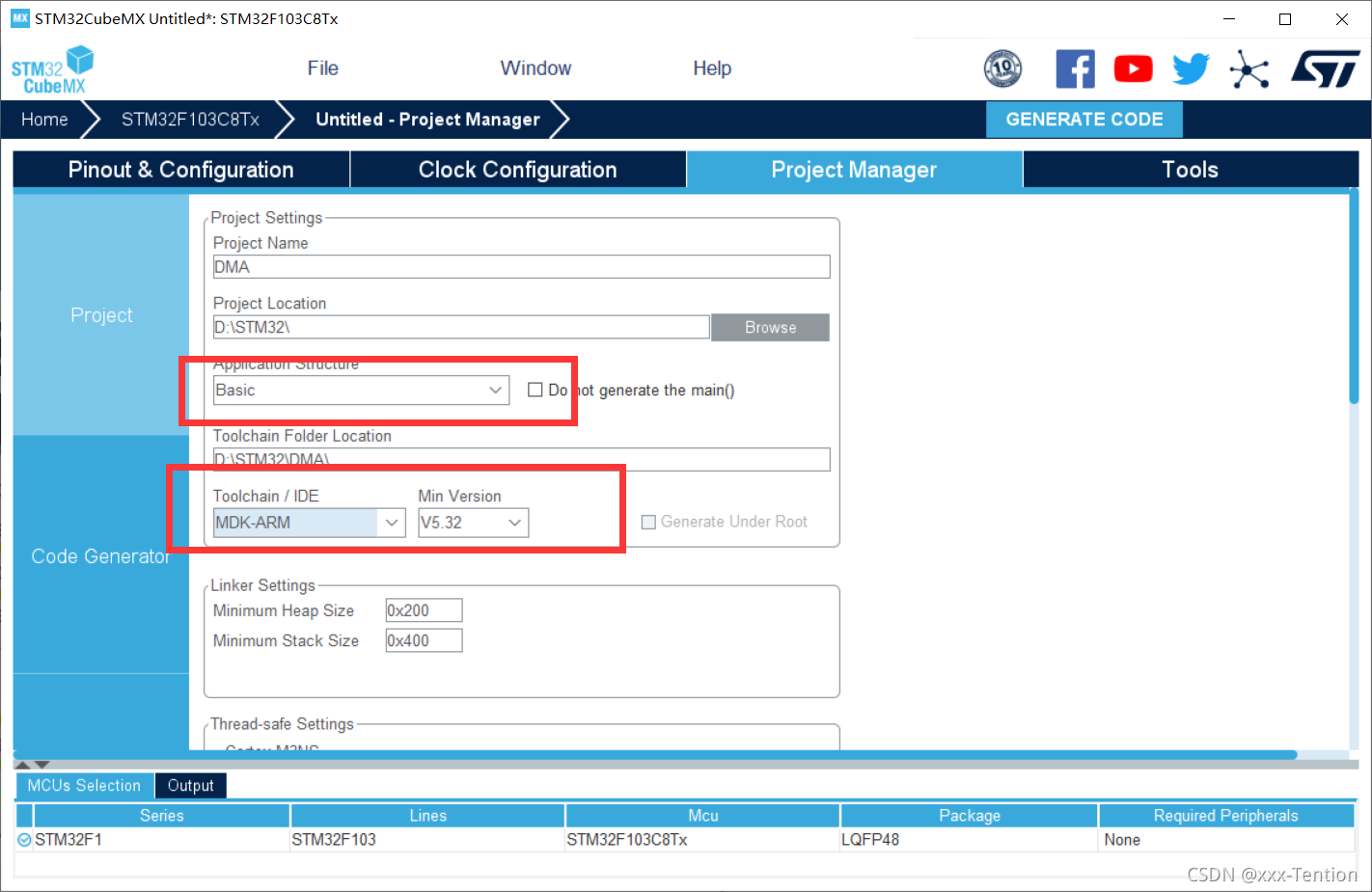This screenshot has width=1372, height=892.
Task: Click the expand panel down arrow
Action: [41, 765]
